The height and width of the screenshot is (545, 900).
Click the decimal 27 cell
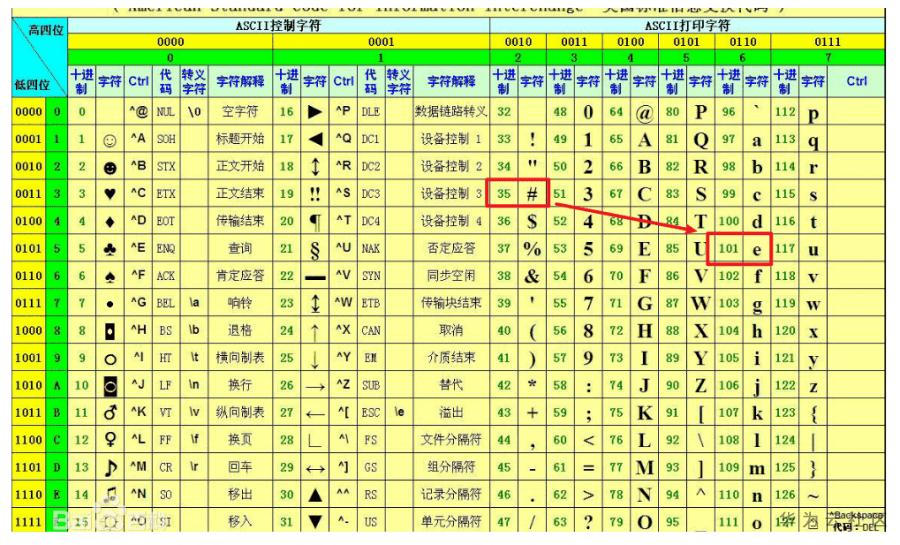[x=287, y=412]
